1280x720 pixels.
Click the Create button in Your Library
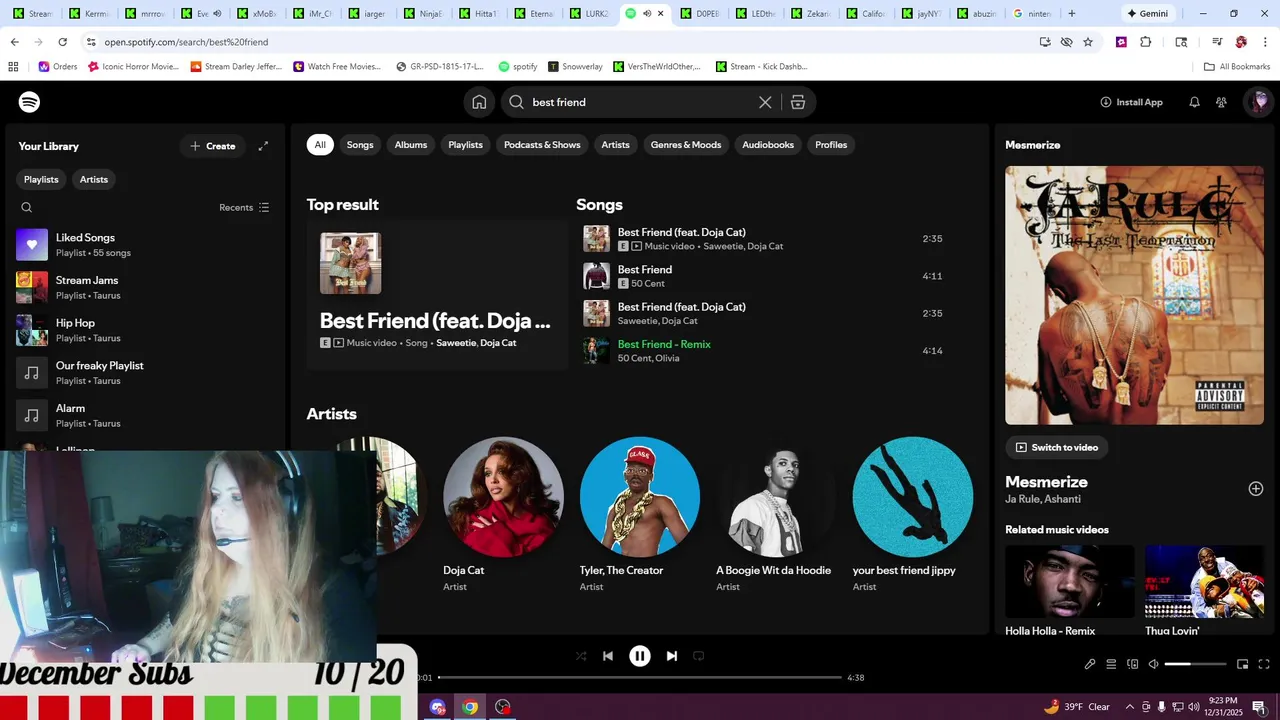tap(212, 146)
